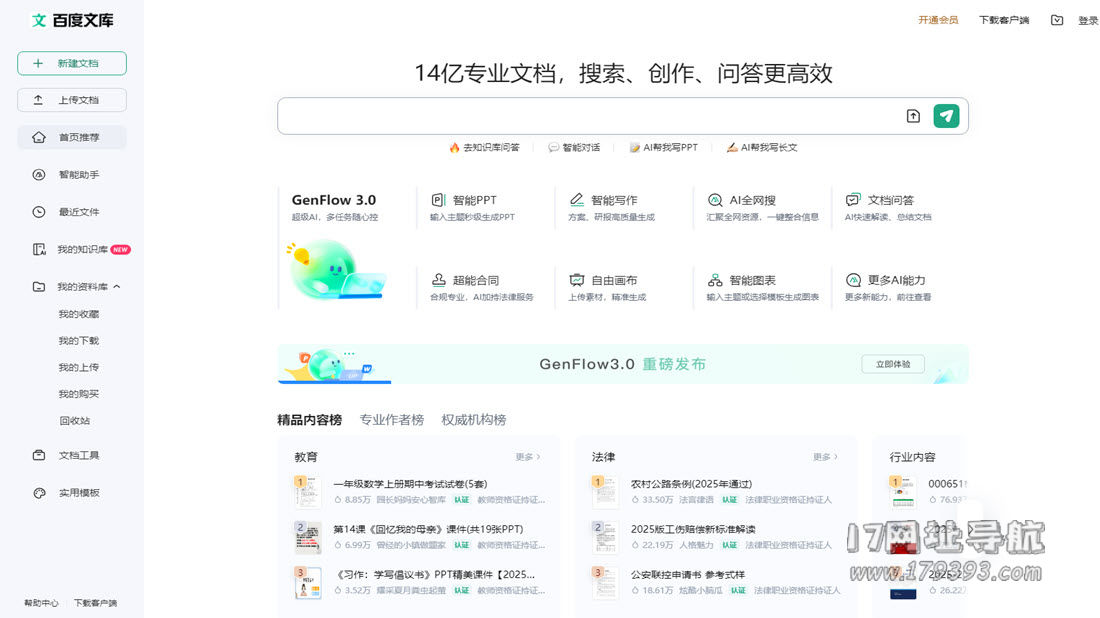
Task: Click 立即体验 on the GenFlow banner
Action: (x=892, y=364)
